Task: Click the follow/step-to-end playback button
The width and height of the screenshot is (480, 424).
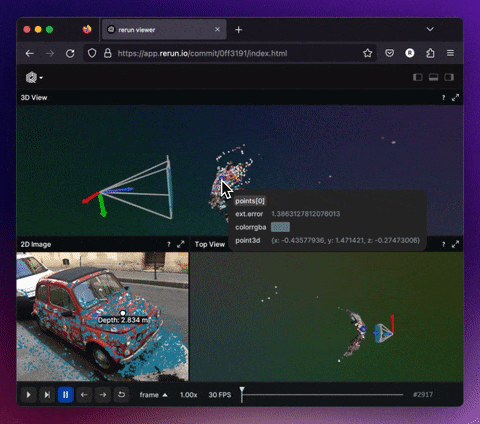Action: pos(47,395)
